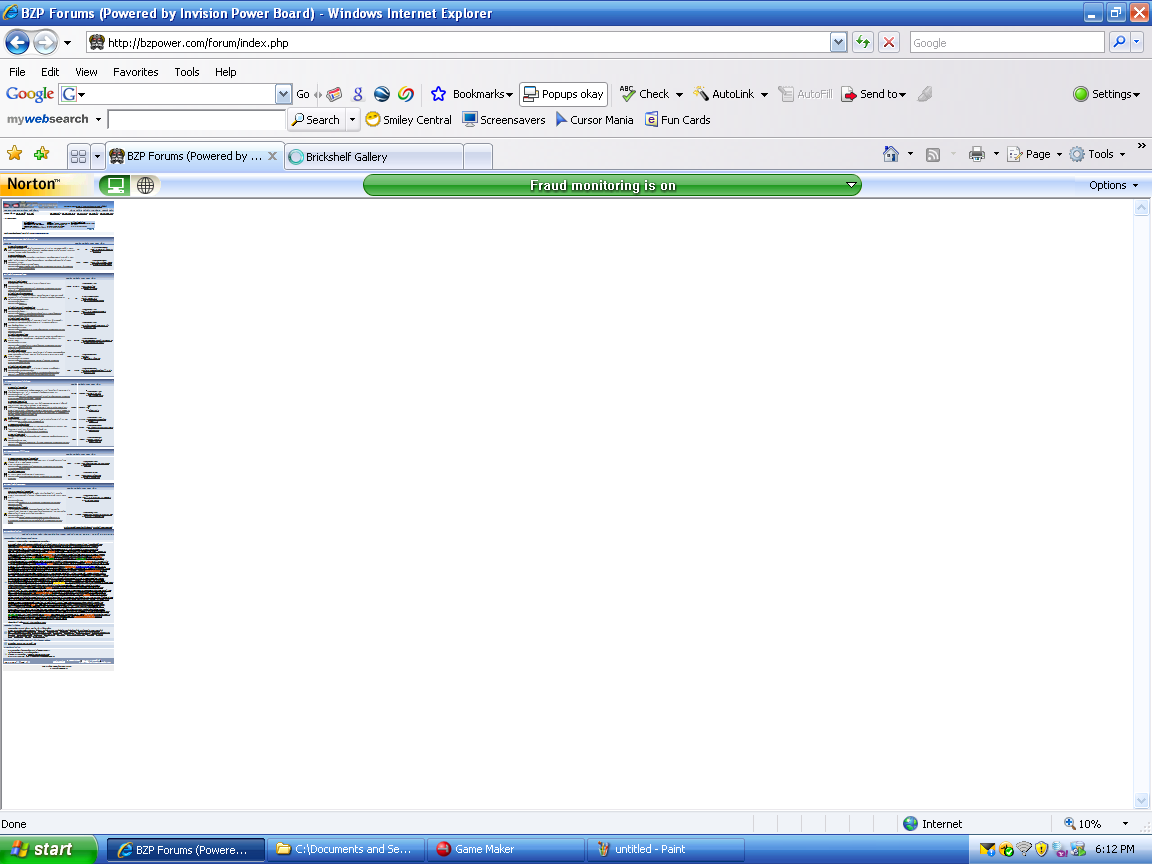Image resolution: width=1152 pixels, height=864 pixels.
Task: Open the Norton Options dropdown
Action: pyautogui.click(x=1113, y=185)
